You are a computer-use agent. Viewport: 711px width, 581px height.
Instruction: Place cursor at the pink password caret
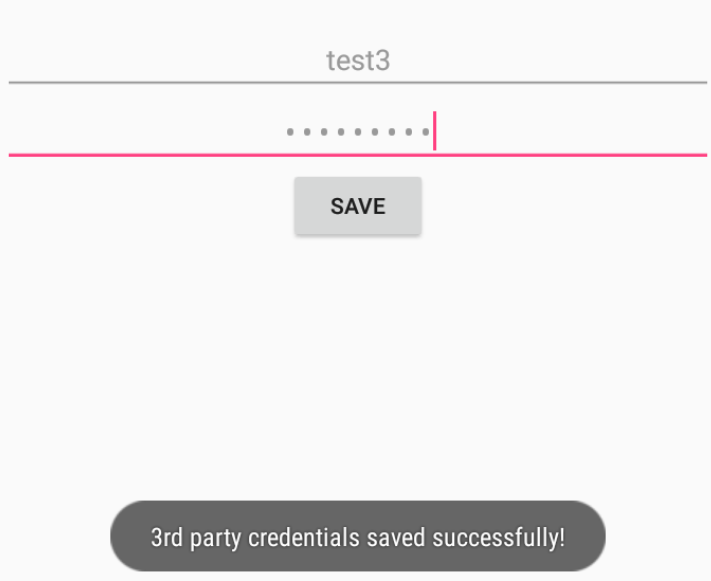tap(434, 131)
